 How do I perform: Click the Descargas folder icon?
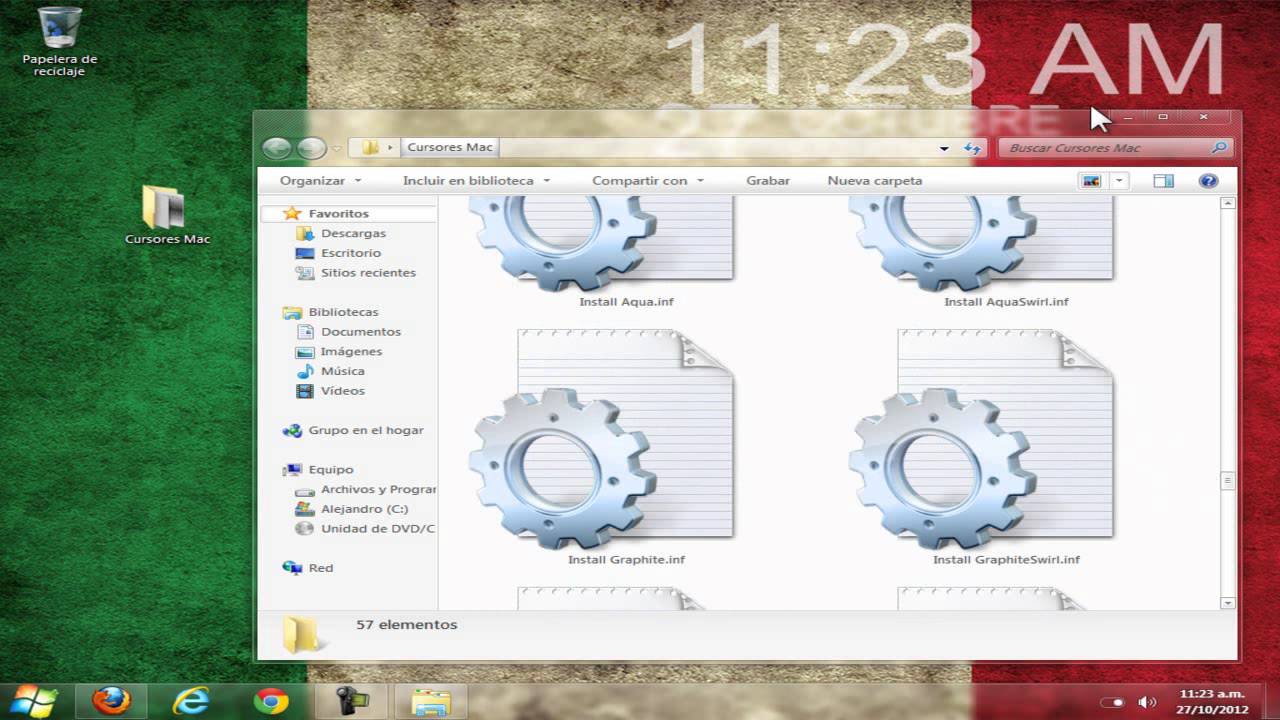[305, 233]
